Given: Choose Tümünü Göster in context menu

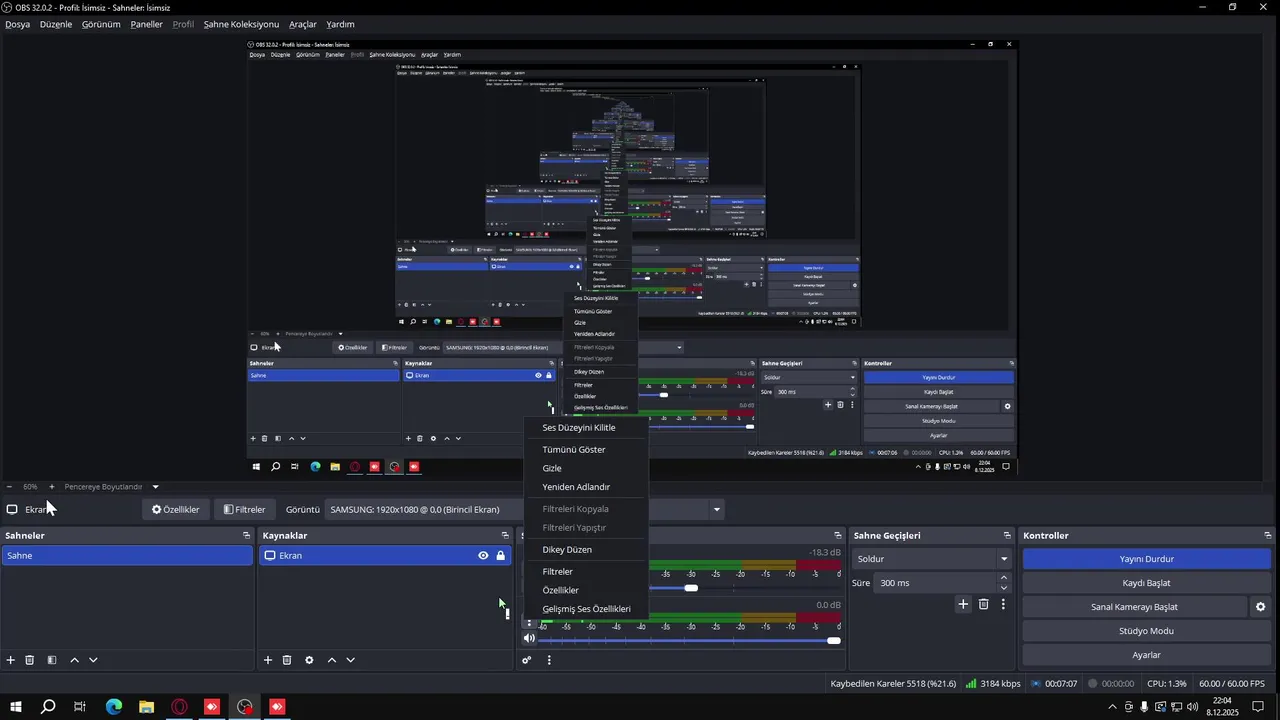Looking at the screenshot, I should point(587,450).
